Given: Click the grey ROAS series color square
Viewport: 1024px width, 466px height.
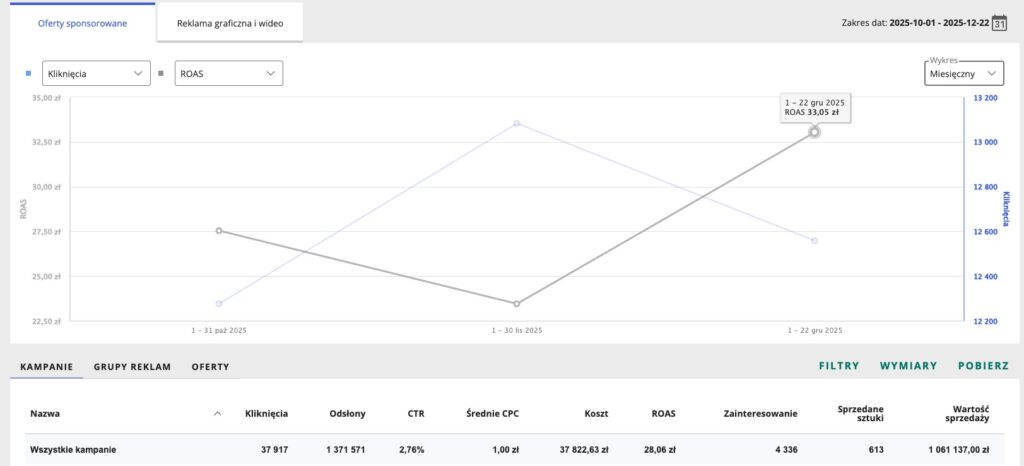Looking at the screenshot, I should pos(161,73).
